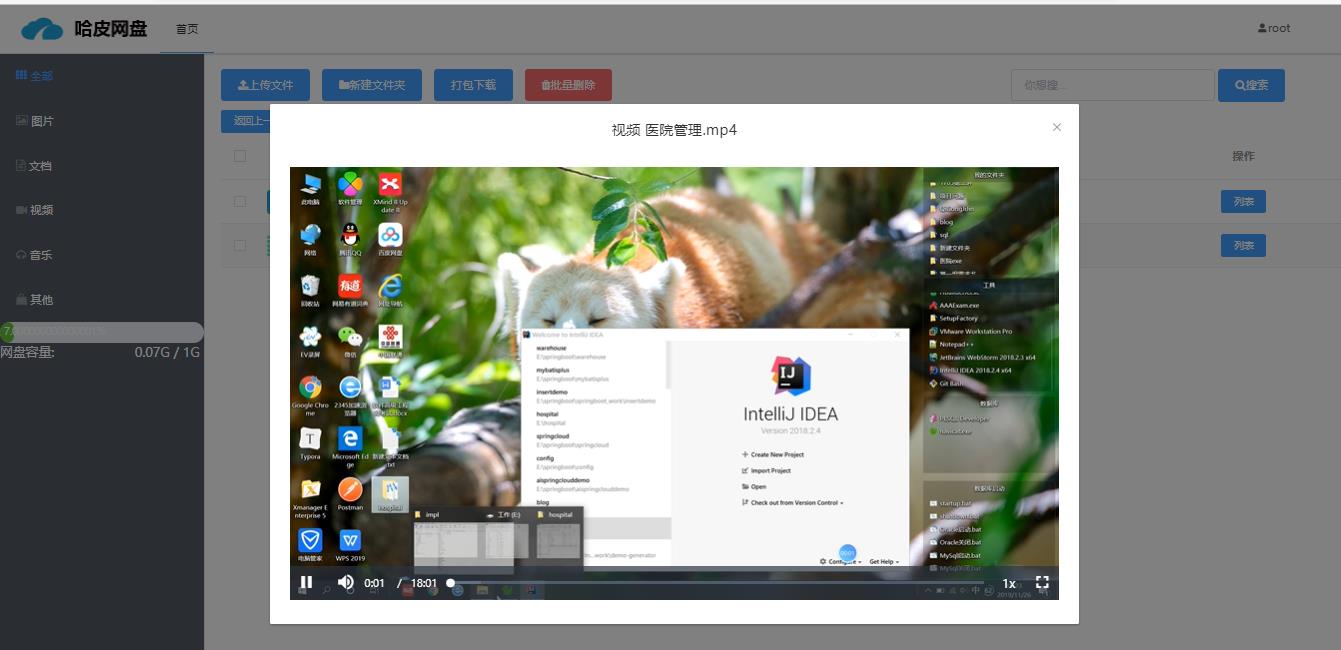This screenshot has height=650, width=1341.
Task: Enter fullscreen mode for the video
Action: [x=1042, y=583]
